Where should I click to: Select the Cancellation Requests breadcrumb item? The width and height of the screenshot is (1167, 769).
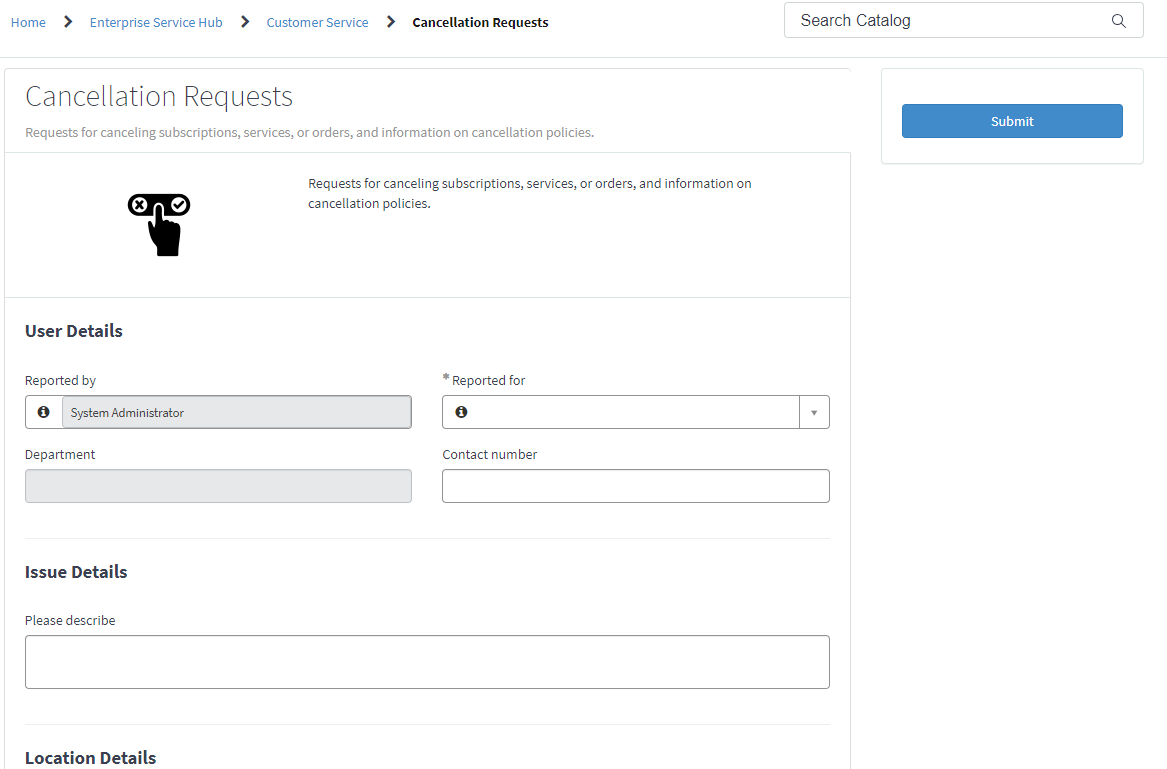480,22
